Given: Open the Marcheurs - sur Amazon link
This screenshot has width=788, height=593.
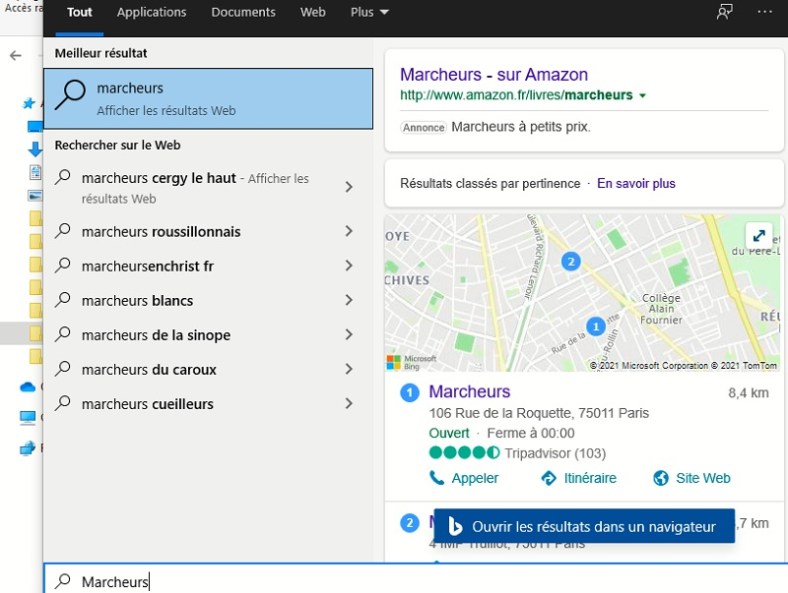Looking at the screenshot, I should [494, 75].
